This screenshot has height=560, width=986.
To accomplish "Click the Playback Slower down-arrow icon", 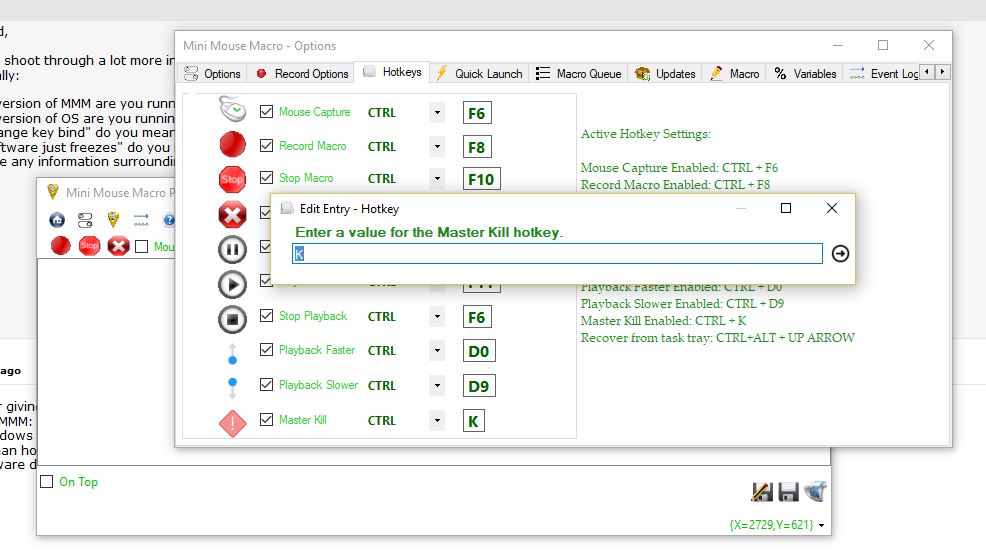I will pos(232,388).
